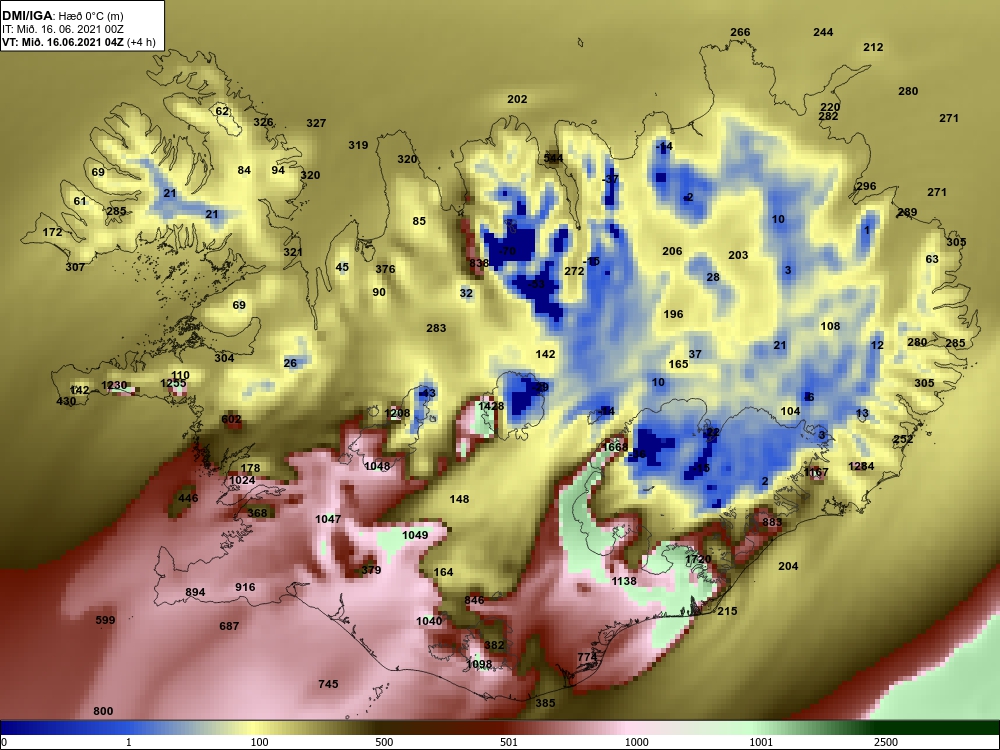Click the value 1230 on Snæfellsnes
Image resolution: width=1000 pixels, height=750 pixels.
click(115, 385)
